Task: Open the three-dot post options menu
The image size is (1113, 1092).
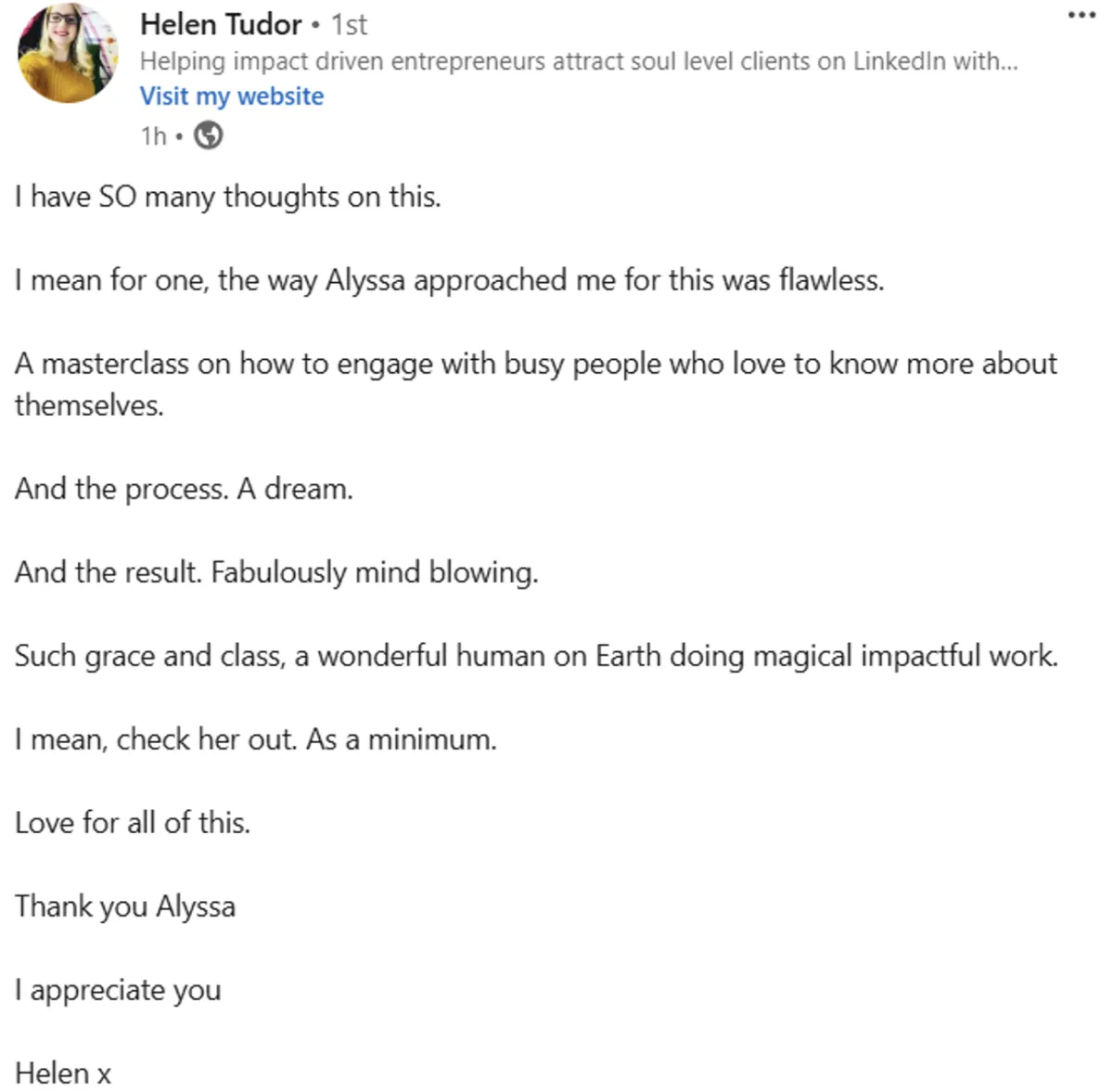Action: [x=1081, y=16]
